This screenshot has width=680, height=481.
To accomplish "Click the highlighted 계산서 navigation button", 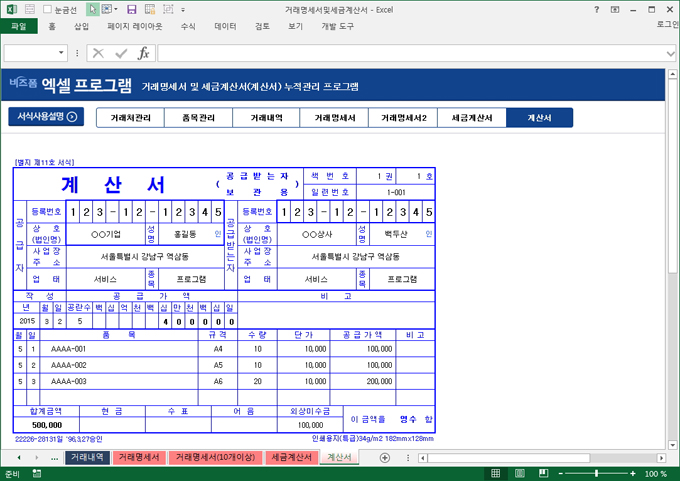I will click(539, 118).
